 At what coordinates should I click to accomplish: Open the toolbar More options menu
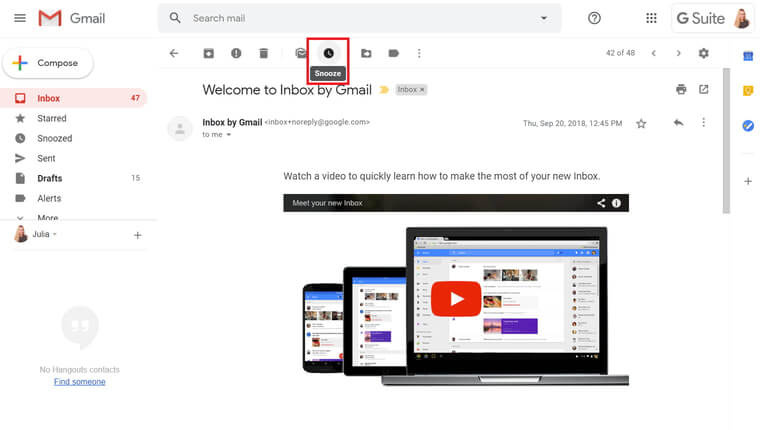[419, 53]
